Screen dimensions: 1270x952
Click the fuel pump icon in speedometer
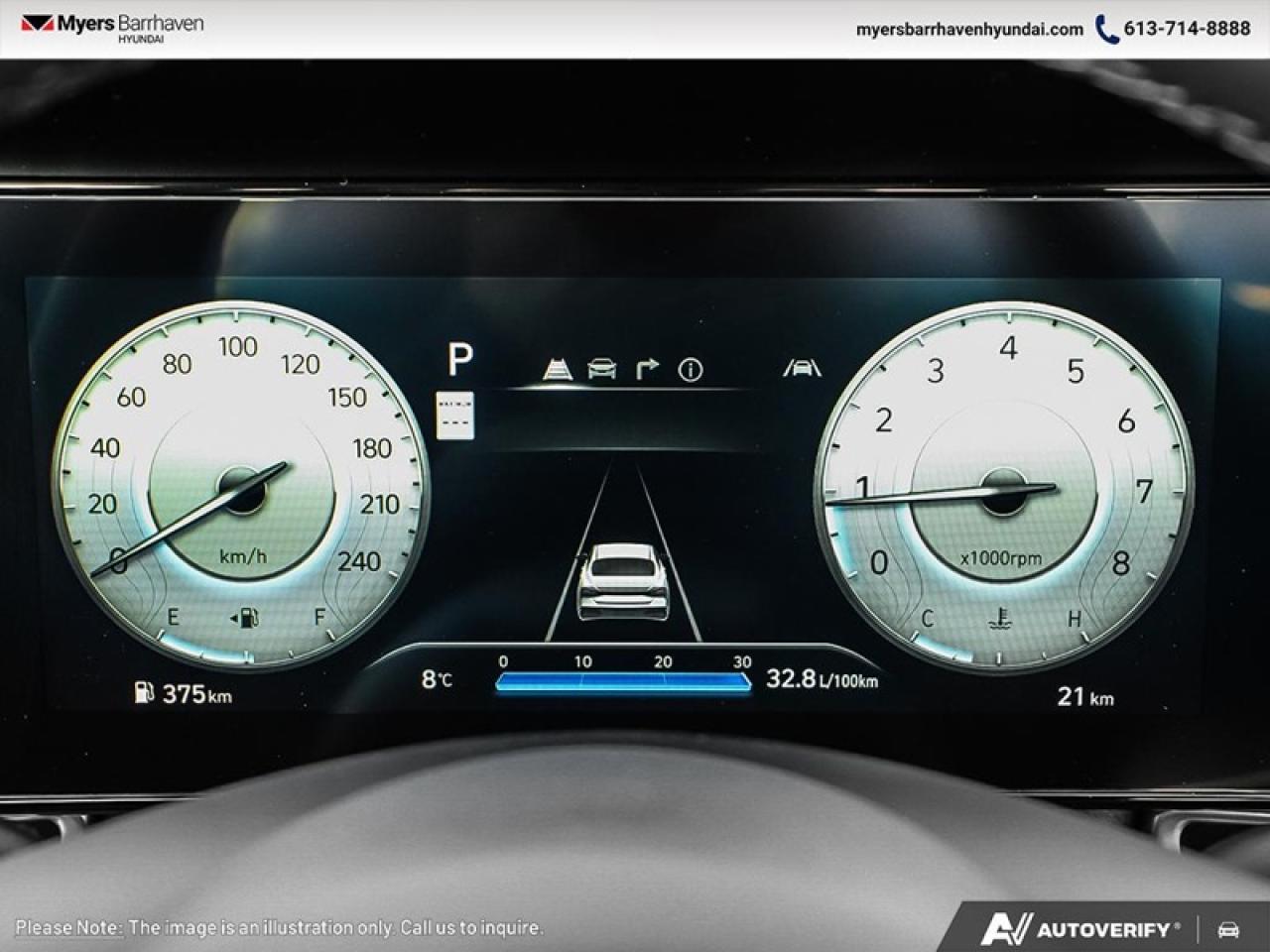click(x=245, y=619)
